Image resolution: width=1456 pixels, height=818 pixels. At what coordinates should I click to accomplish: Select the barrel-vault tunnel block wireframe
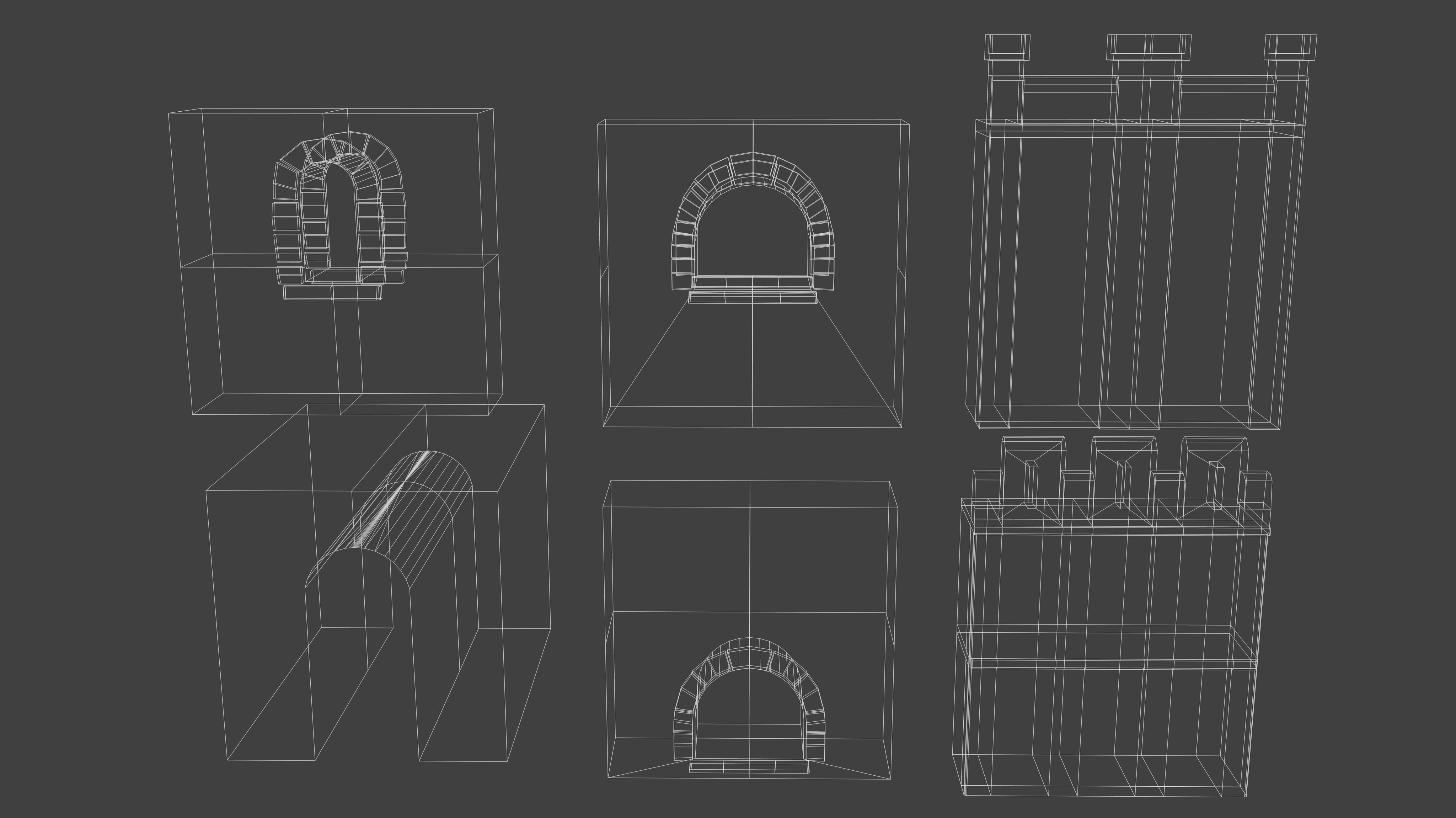pyautogui.click(x=378, y=583)
